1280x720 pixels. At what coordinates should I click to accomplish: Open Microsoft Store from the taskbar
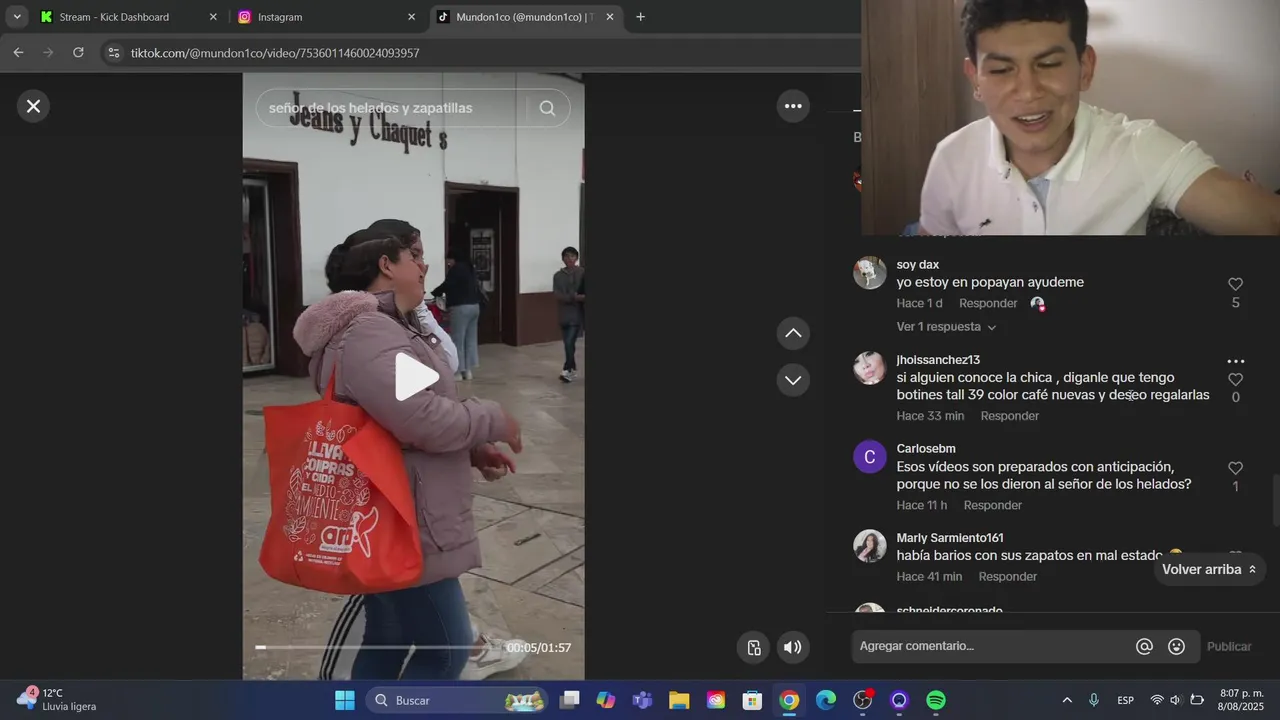(x=752, y=700)
